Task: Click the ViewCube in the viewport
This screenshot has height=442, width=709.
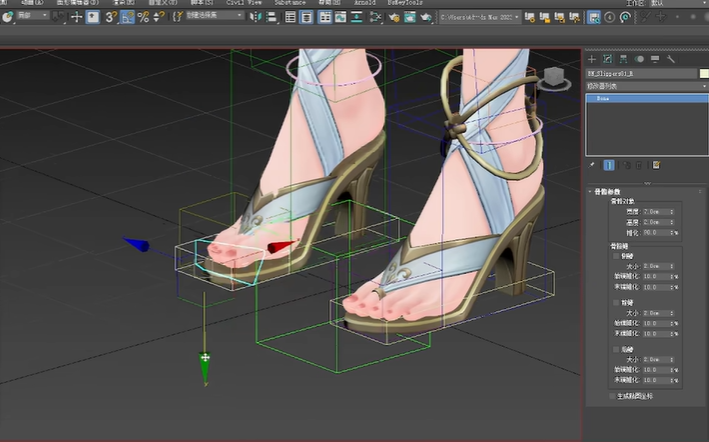Action: tap(553, 78)
